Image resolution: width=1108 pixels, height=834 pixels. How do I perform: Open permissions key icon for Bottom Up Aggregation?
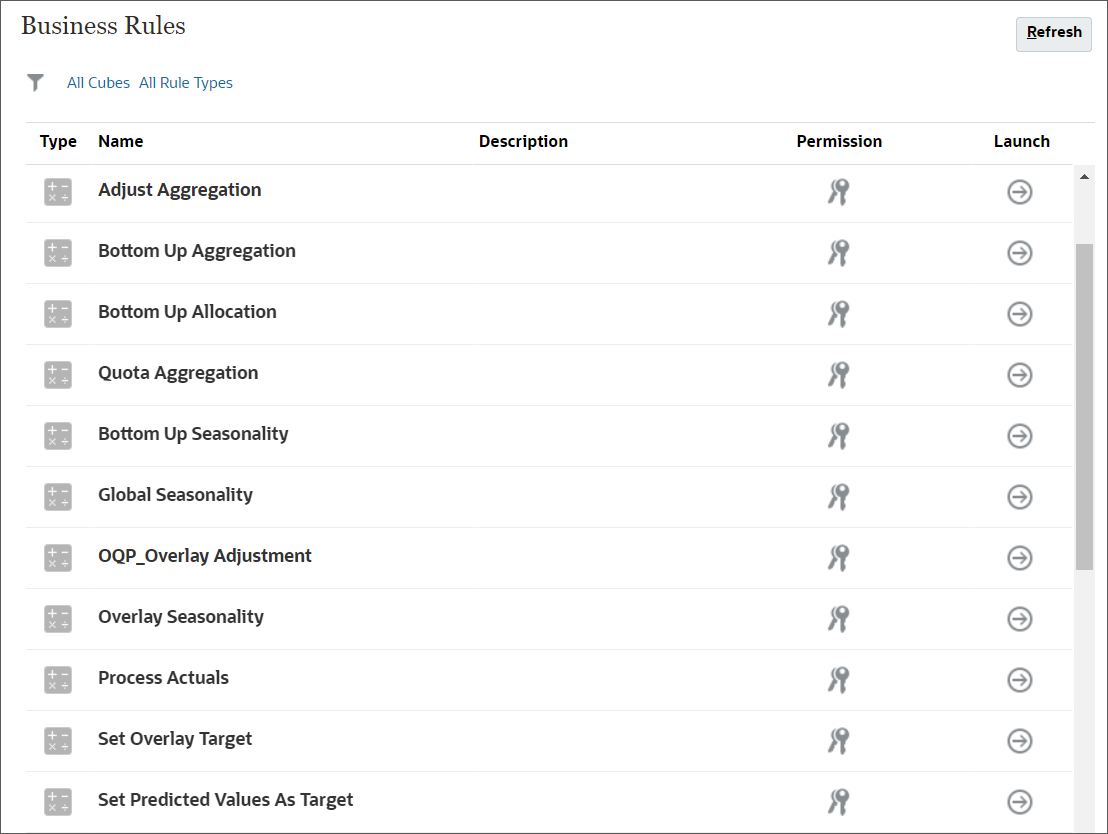click(839, 253)
